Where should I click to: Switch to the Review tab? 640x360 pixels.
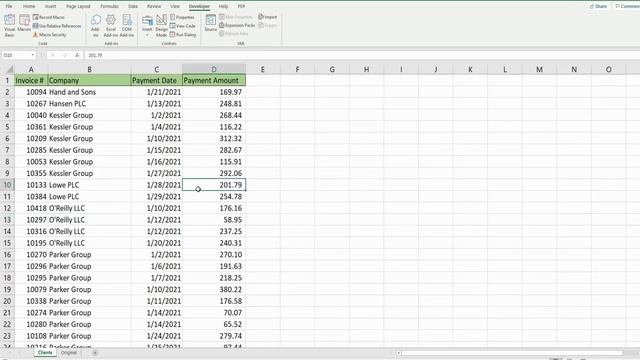(154, 6)
